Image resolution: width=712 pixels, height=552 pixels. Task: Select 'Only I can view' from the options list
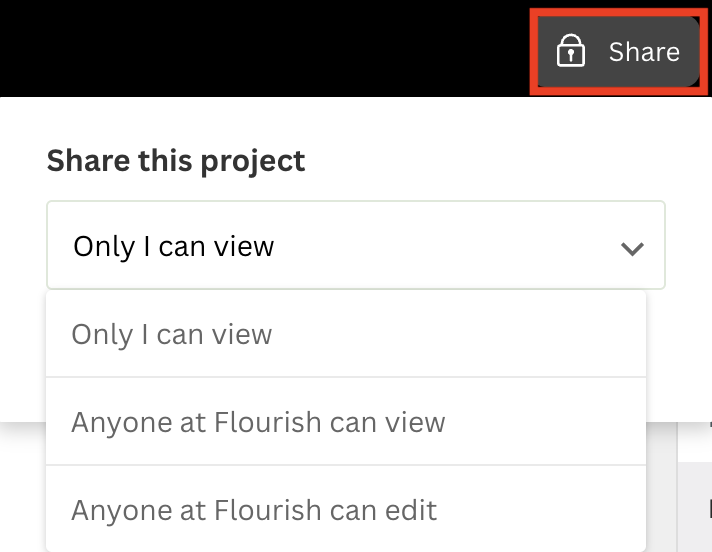[346, 335]
